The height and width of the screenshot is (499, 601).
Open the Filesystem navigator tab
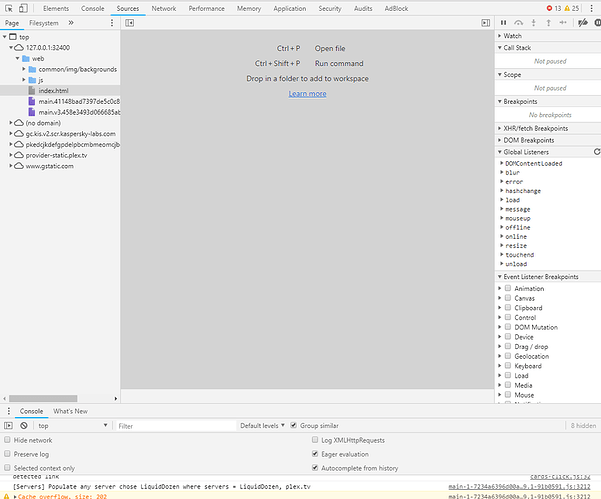click(x=44, y=23)
